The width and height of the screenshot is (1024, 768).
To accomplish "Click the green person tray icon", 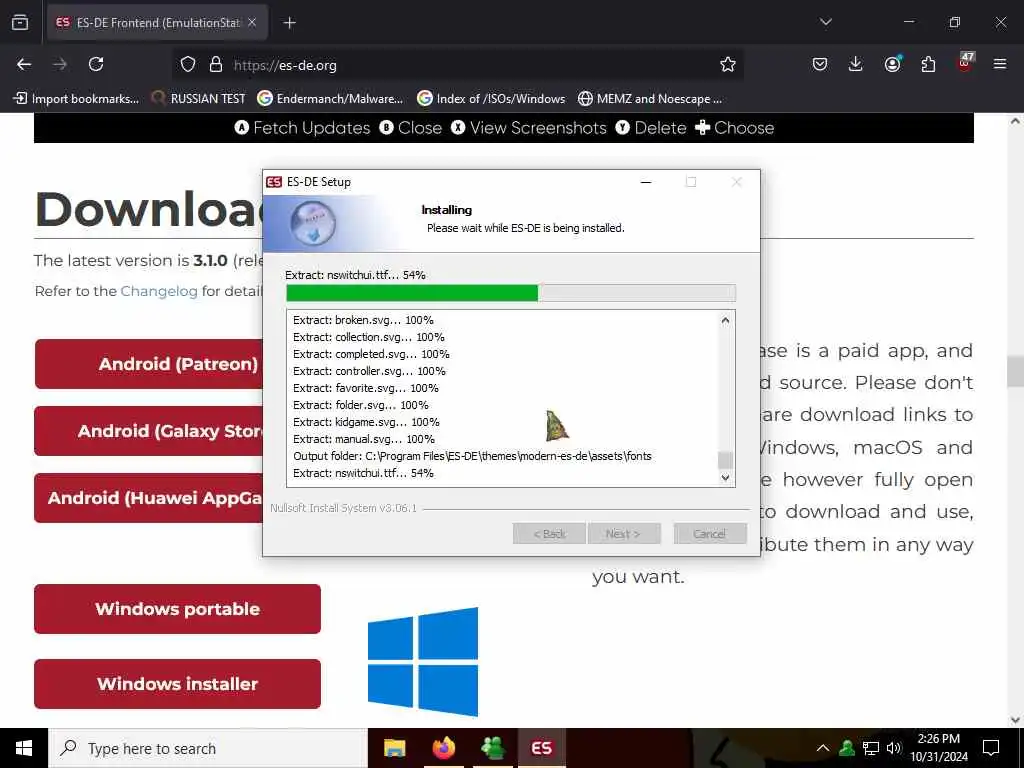I will (x=847, y=748).
